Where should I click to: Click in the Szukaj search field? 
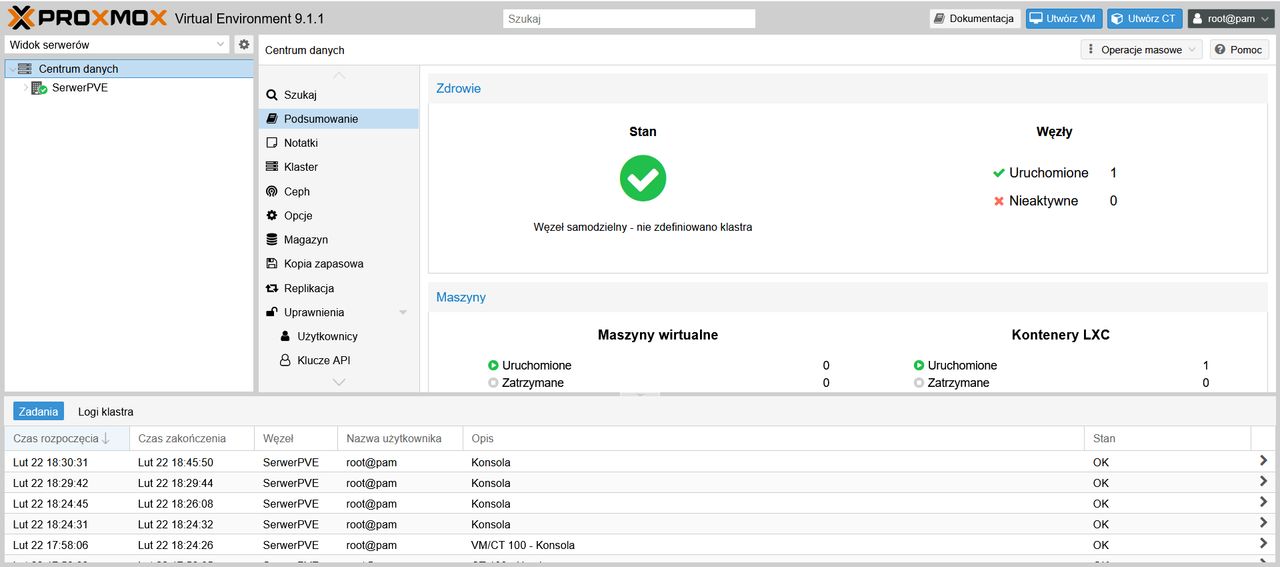click(628, 19)
